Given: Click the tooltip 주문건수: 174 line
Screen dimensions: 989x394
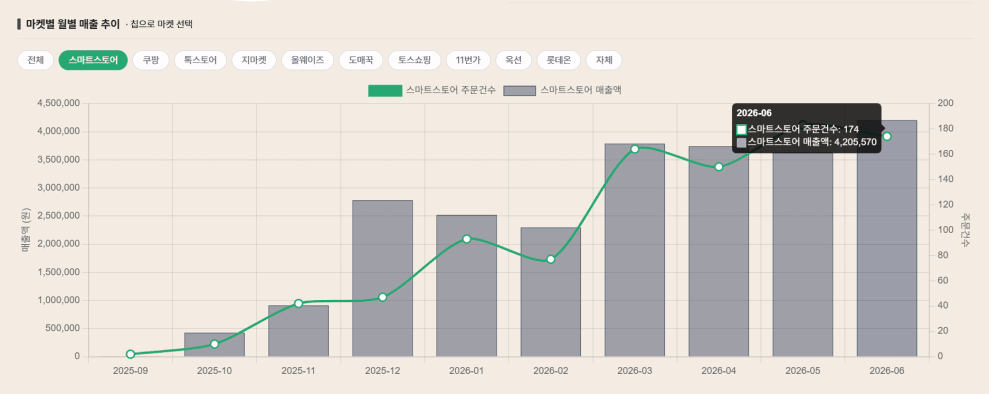Looking at the screenshot, I should (x=797, y=129).
